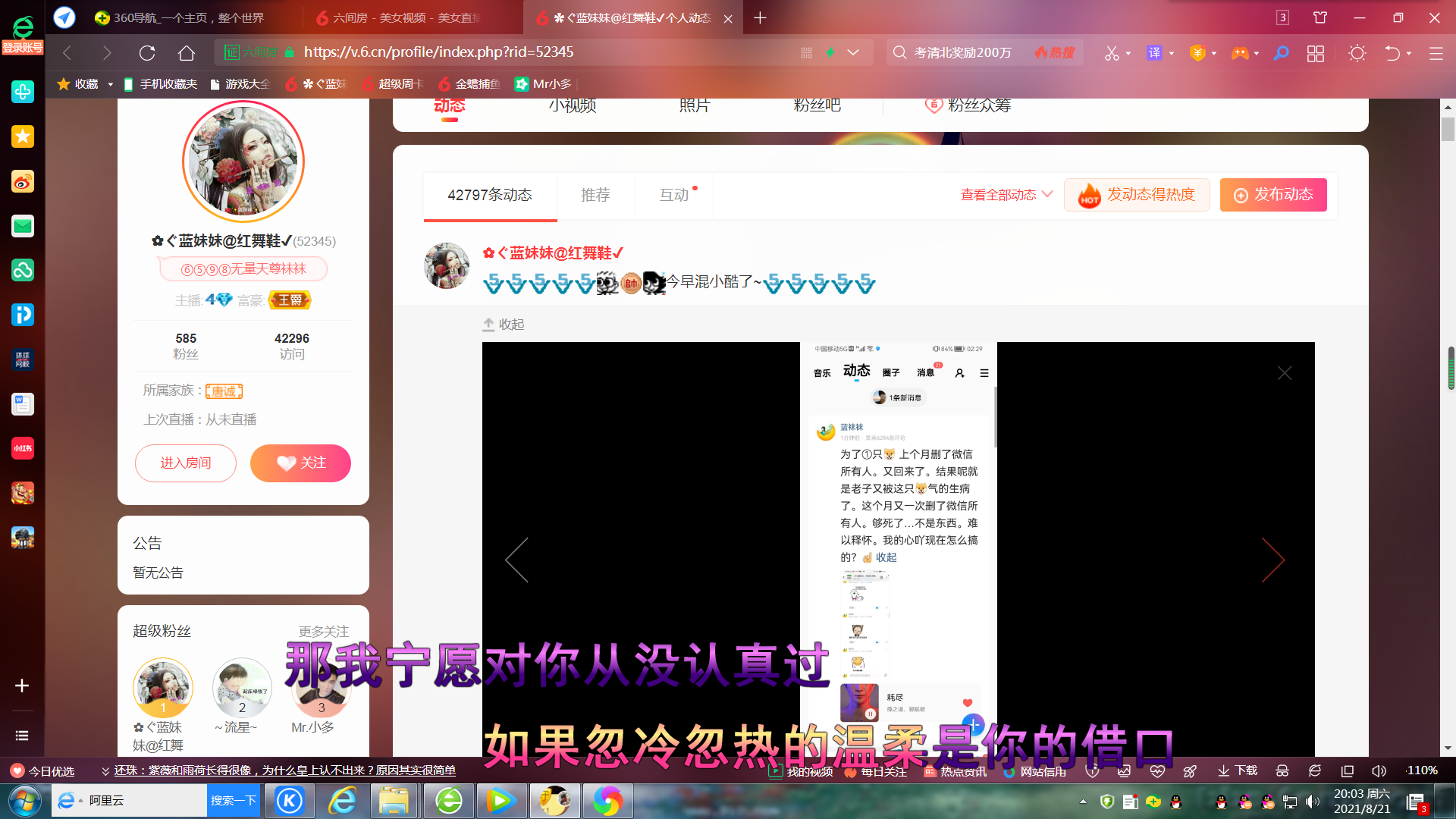Viewport: 1456px width, 819px height.
Task: Open 更多关注 in super fans
Action: [324, 632]
